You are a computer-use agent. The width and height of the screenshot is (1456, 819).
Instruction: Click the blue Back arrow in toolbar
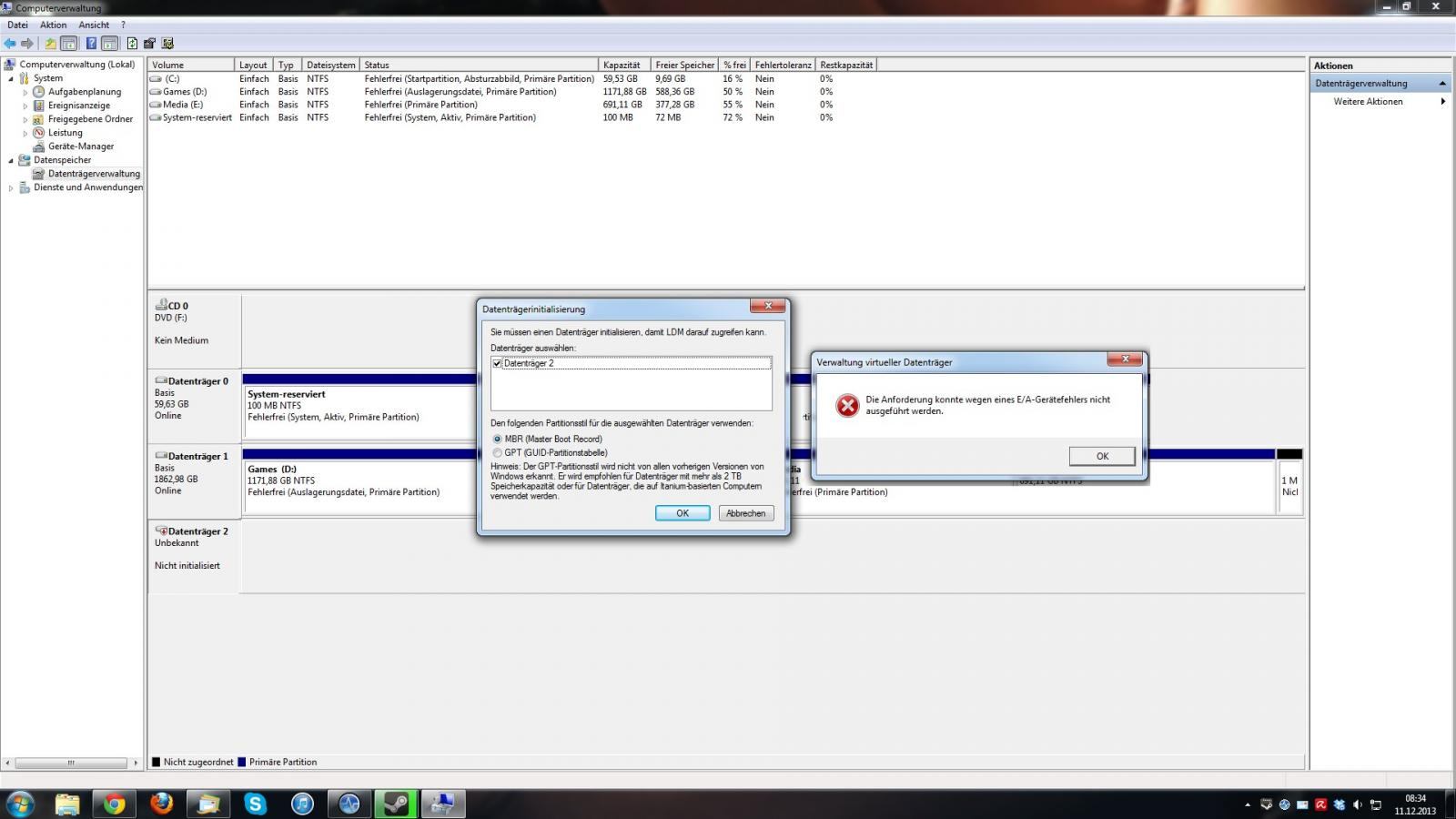(x=10, y=43)
